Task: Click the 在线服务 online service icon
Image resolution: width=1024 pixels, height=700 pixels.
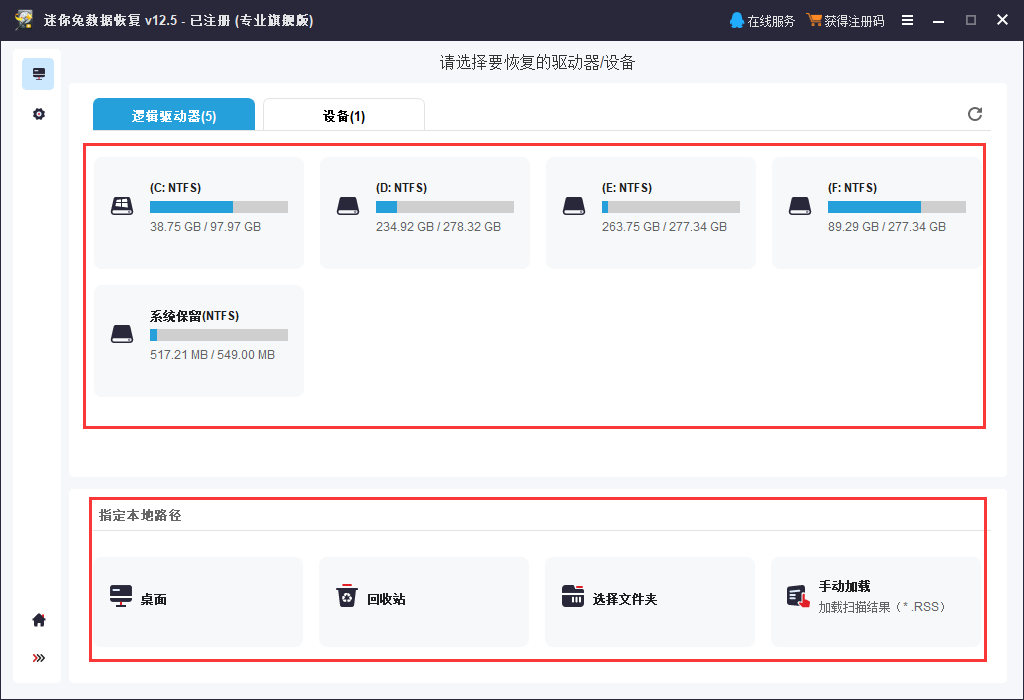Action: pyautogui.click(x=737, y=20)
